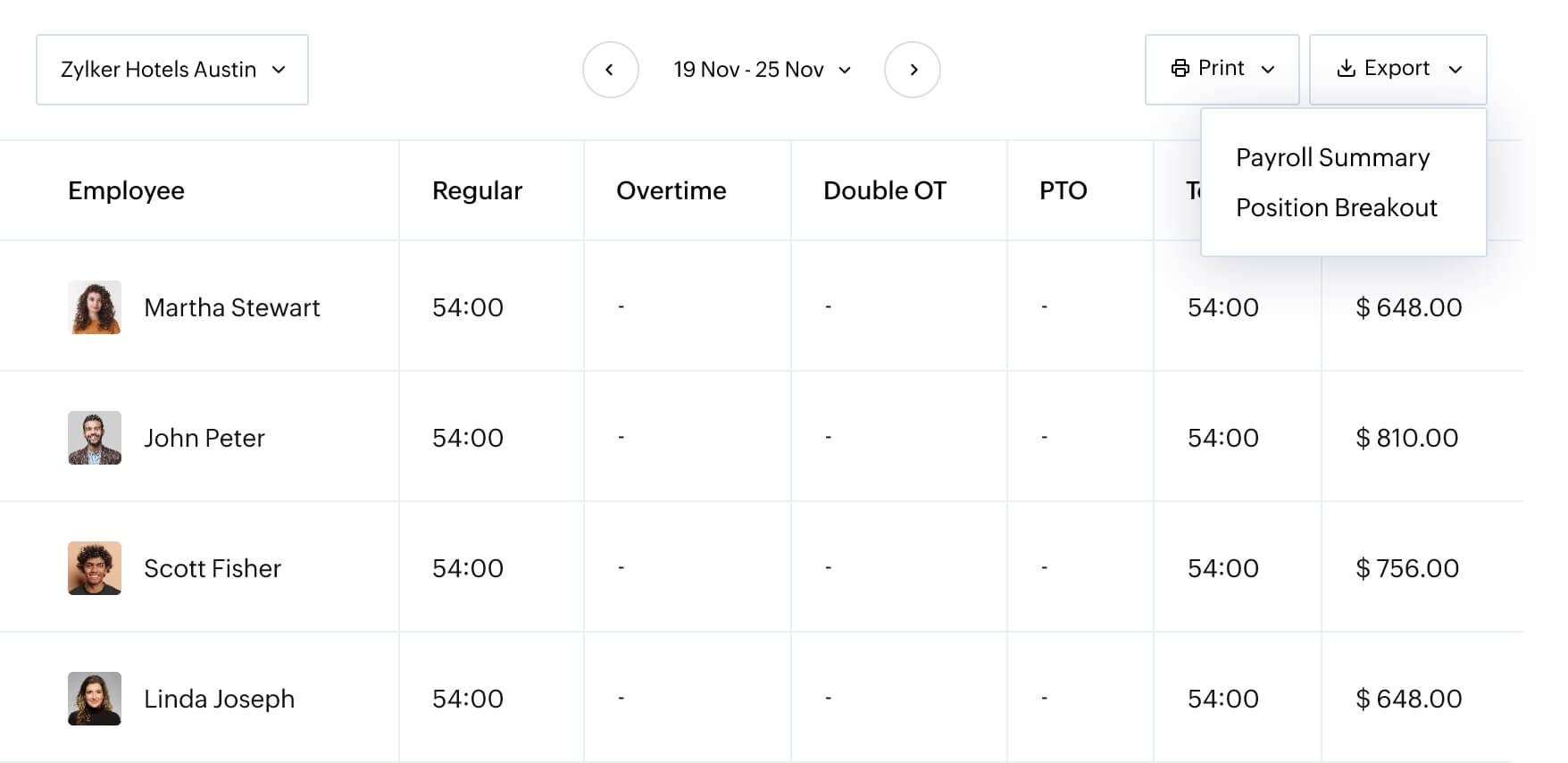
Task: Click the Export button
Action: pyautogui.click(x=1397, y=68)
